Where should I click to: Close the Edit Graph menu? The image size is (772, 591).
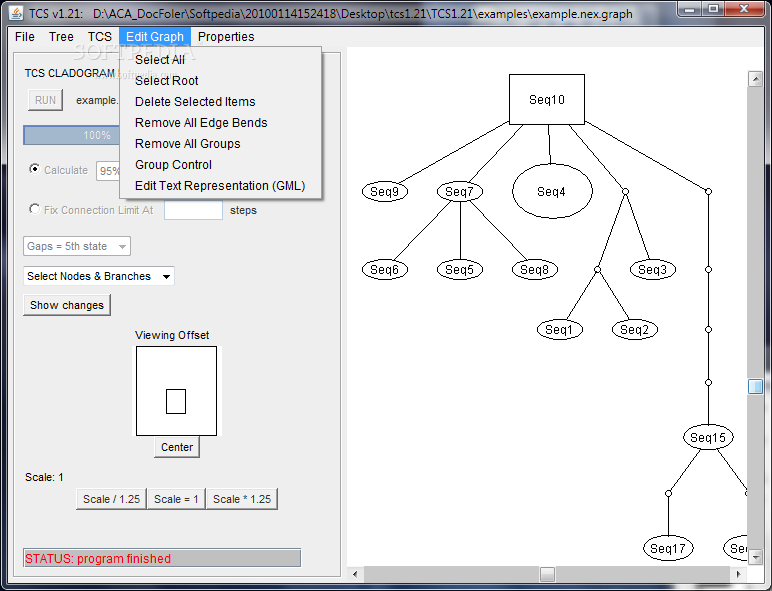(x=155, y=37)
